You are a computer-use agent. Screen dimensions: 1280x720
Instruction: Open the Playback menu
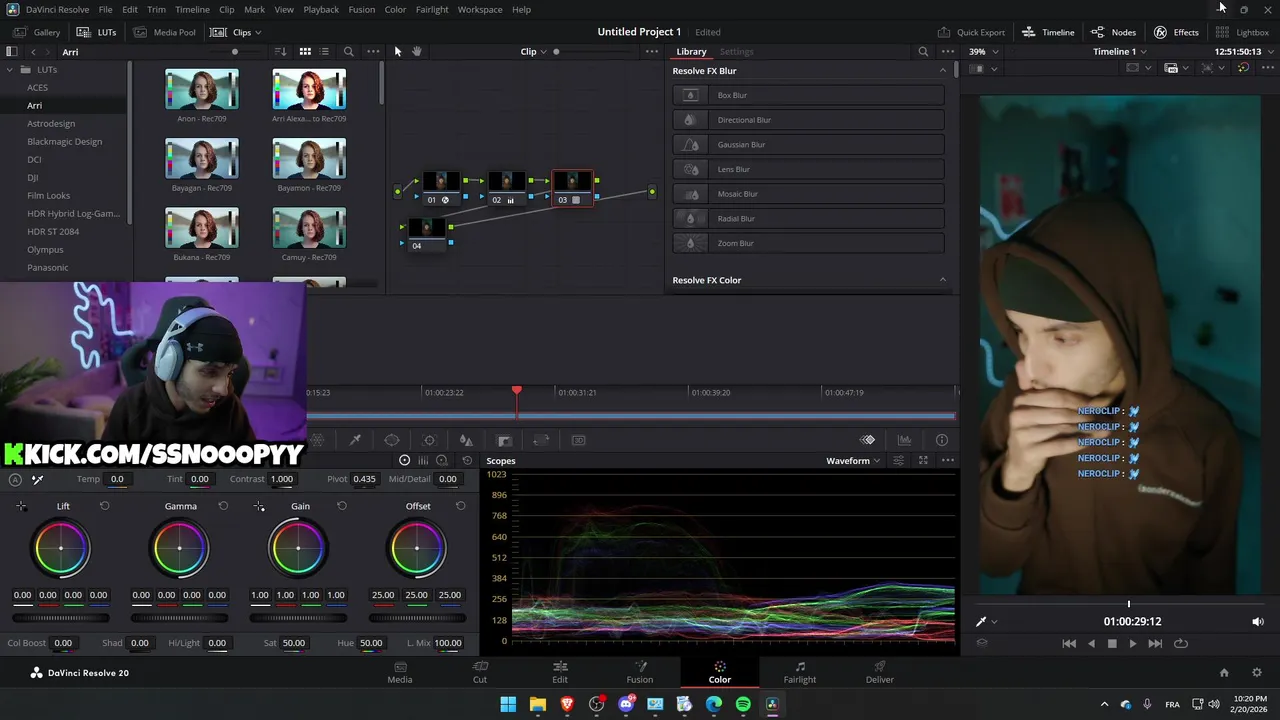click(321, 9)
